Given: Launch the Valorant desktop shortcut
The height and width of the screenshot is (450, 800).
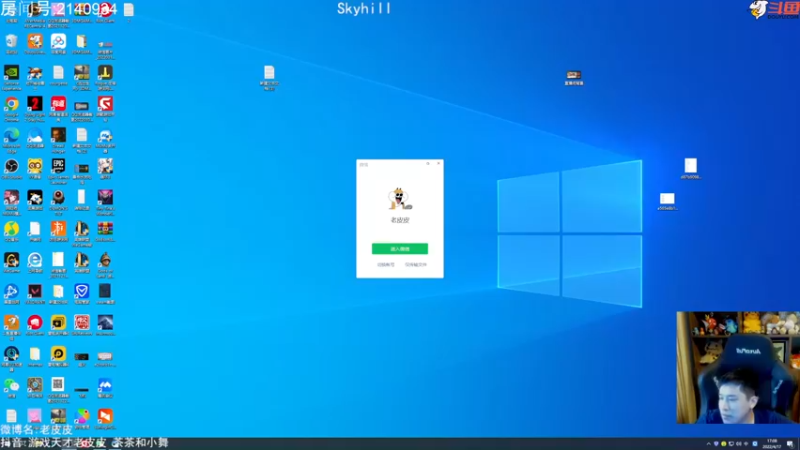Looking at the screenshot, I should click(x=35, y=291).
